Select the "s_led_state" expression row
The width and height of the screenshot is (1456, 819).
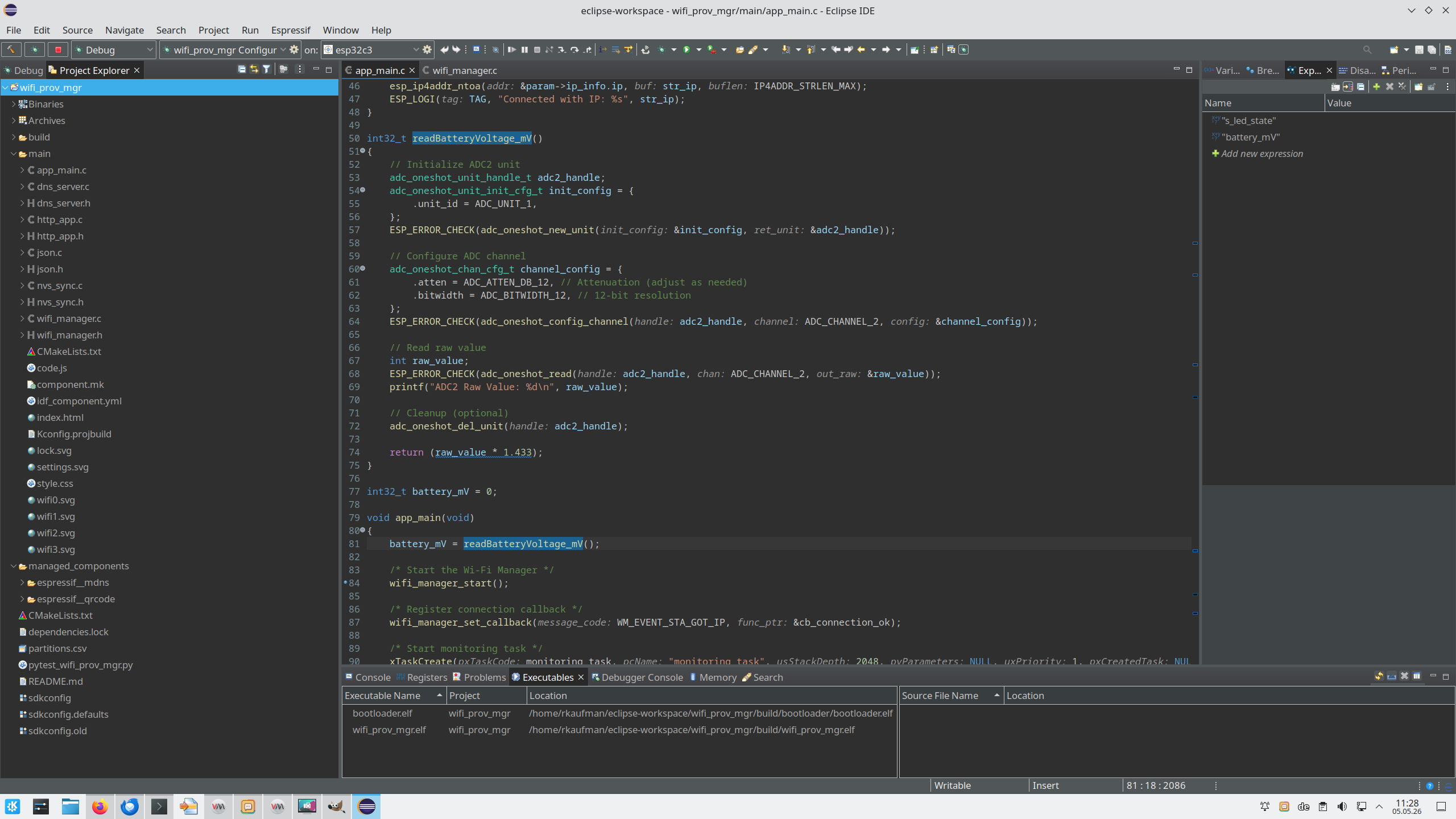click(1329, 121)
